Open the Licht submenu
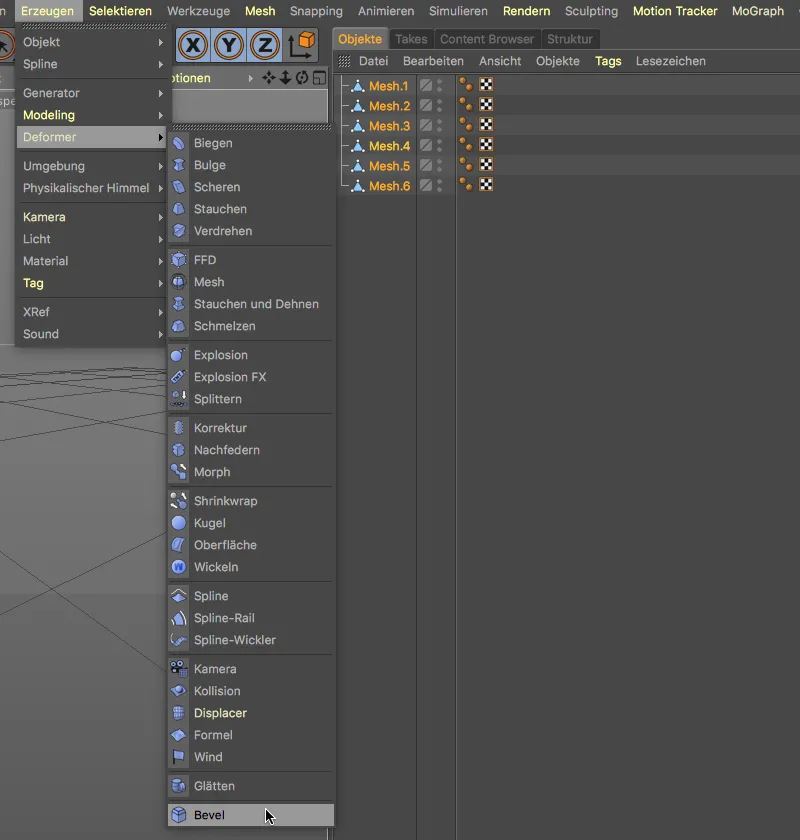The width and height of the screenshot is (800, 840). [93, 239]
